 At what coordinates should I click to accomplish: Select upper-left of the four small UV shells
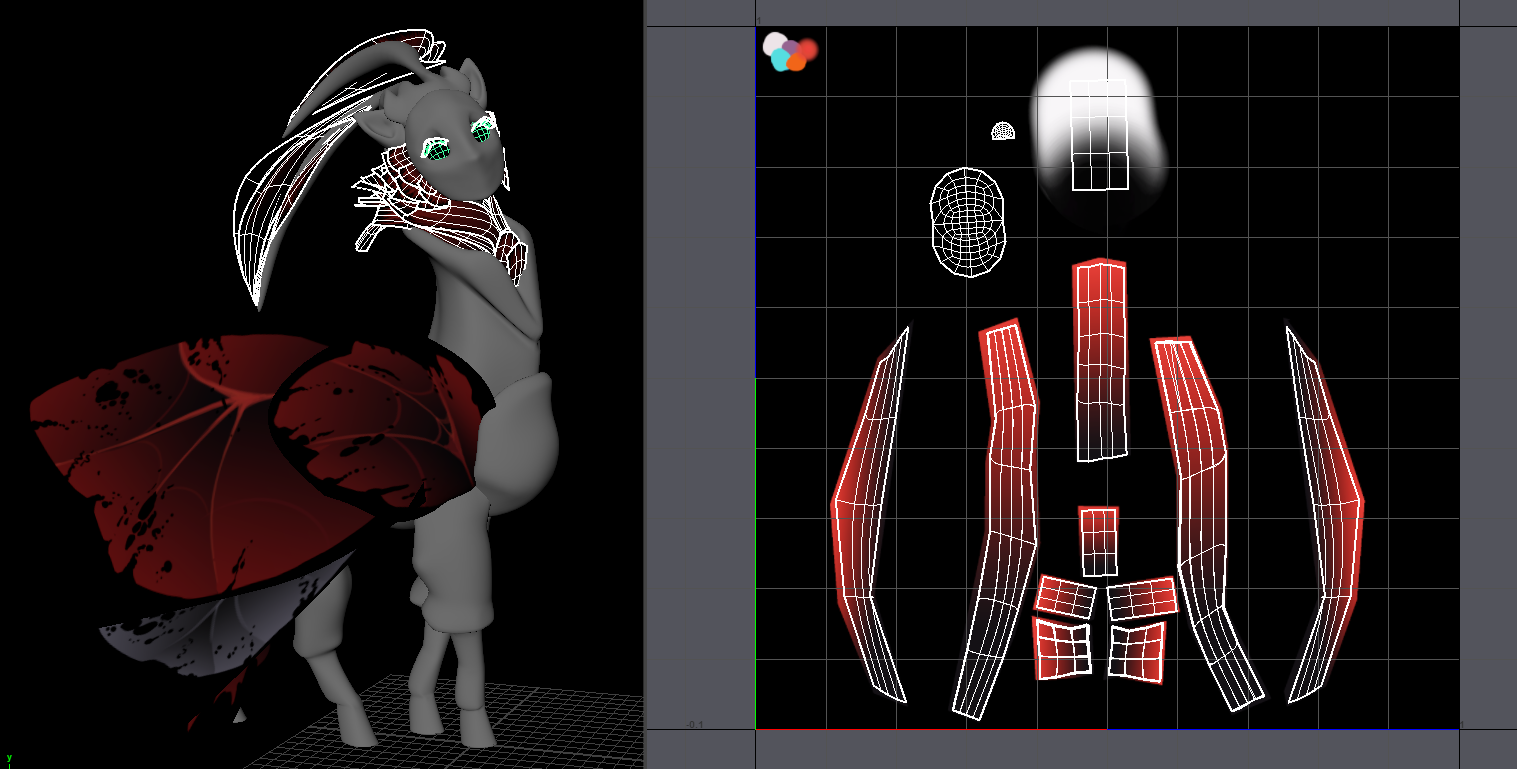(x=1066, y=596)
